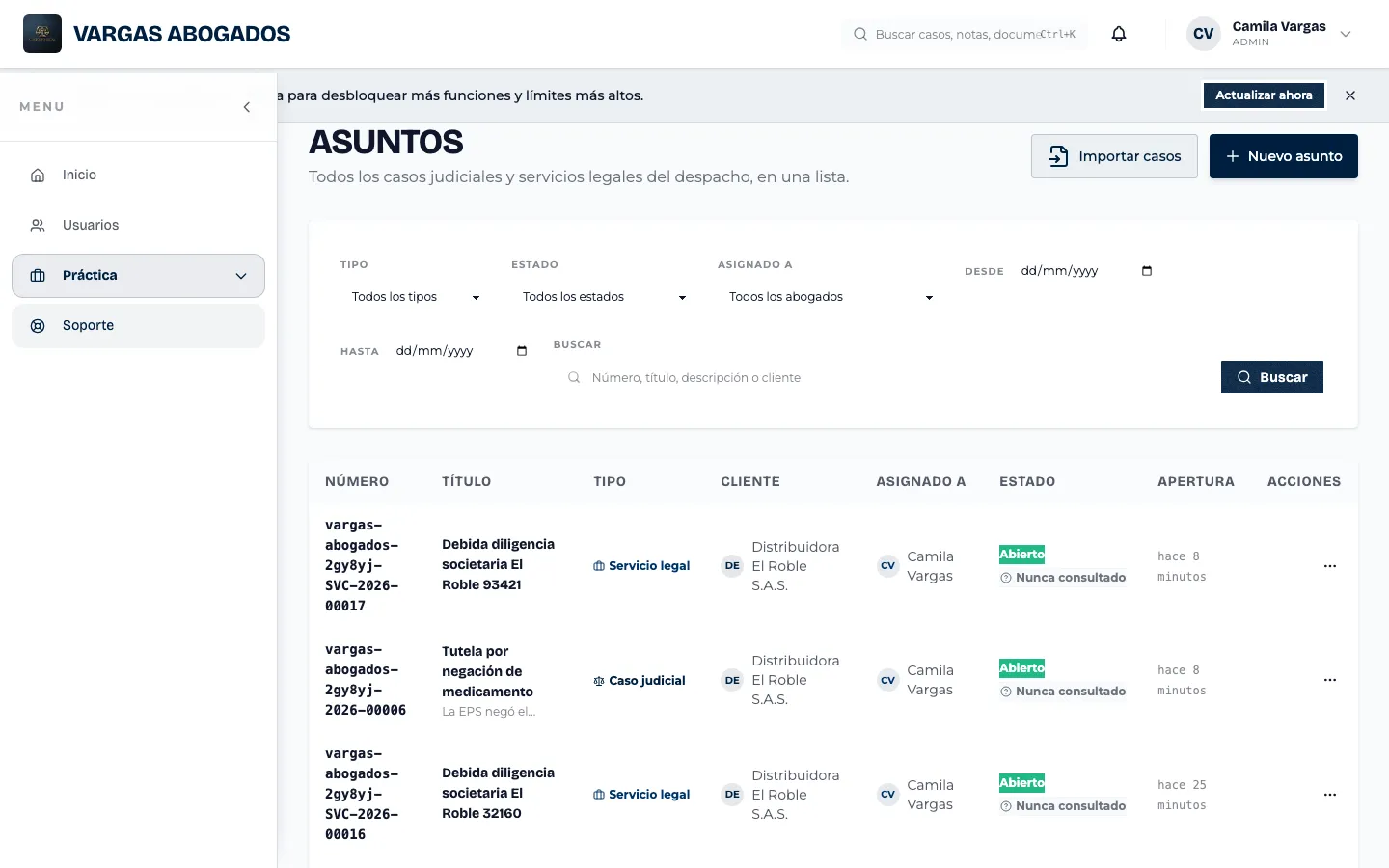
Task: Open case number SVC-2026-00016
Action: click(x=362, y=794)
